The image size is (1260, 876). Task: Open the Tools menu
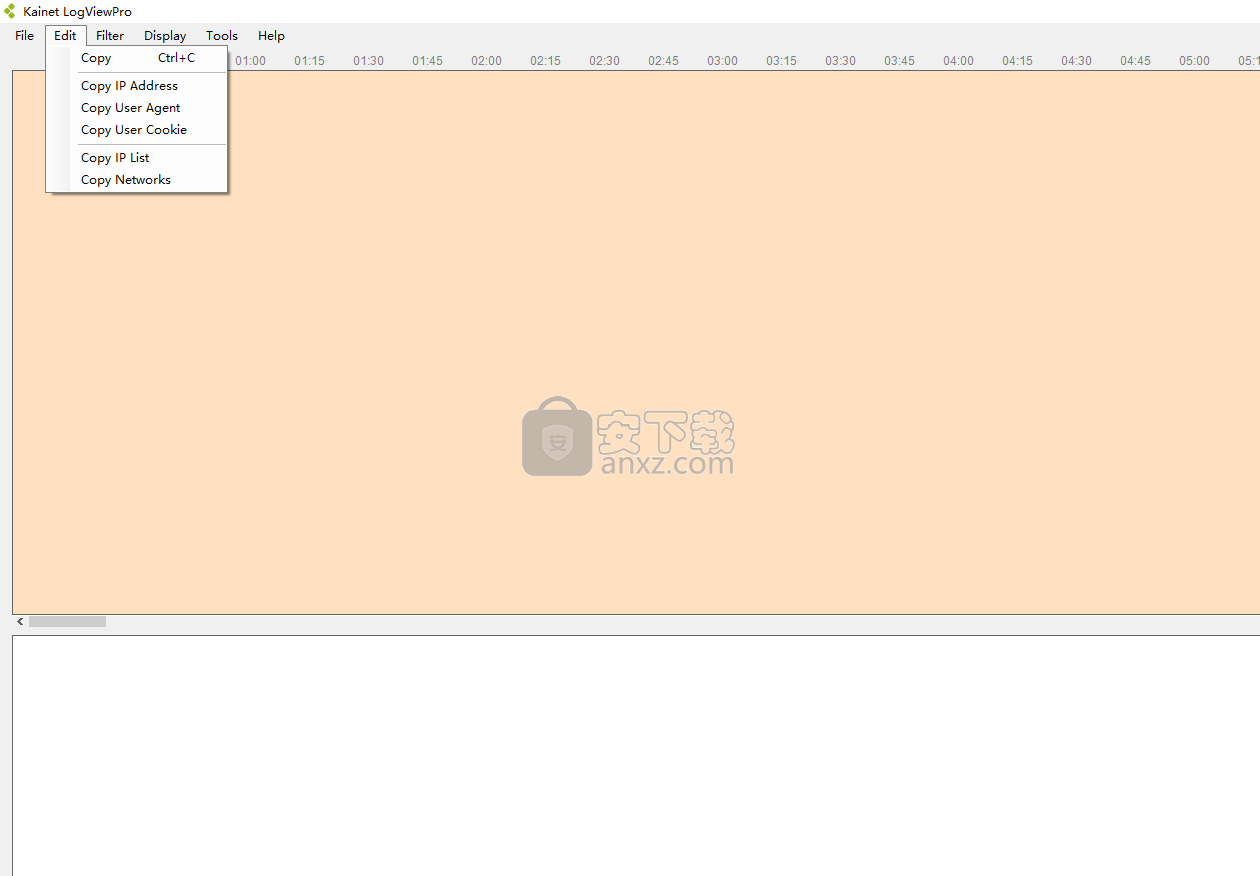pos(222,35)
